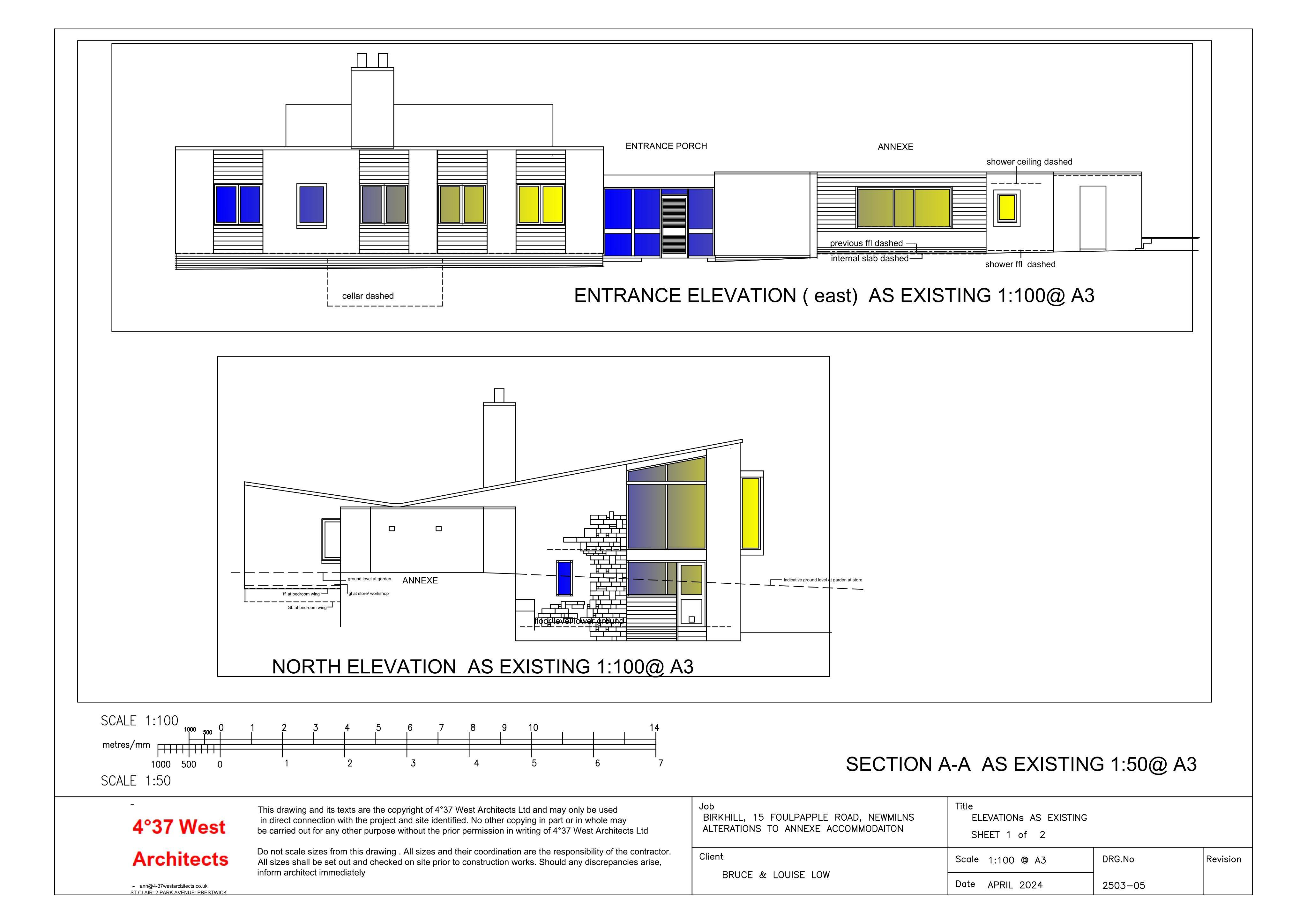Select 'SHEET 1 of 2' text
The height and width of the screenshot is (924, 1307).
(1008, 835)
